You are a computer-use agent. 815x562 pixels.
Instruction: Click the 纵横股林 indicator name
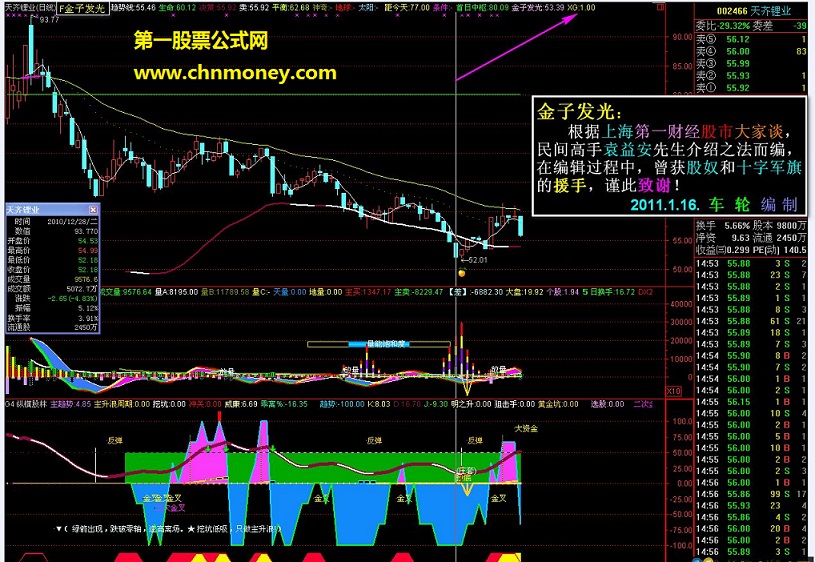30,404
